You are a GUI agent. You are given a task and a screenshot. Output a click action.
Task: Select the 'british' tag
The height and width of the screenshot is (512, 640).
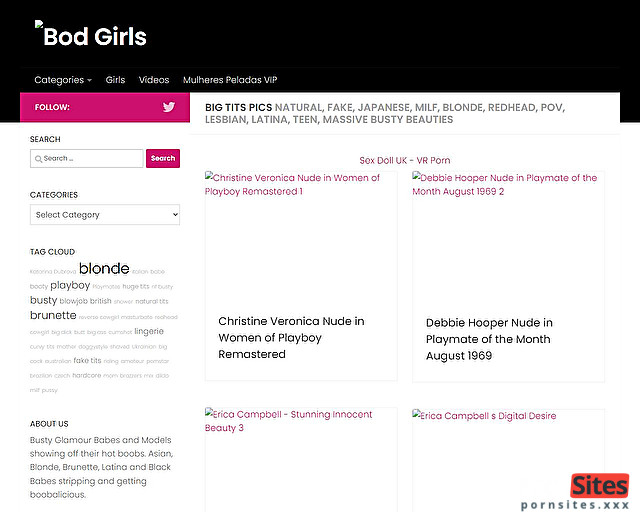coord(100,301)
